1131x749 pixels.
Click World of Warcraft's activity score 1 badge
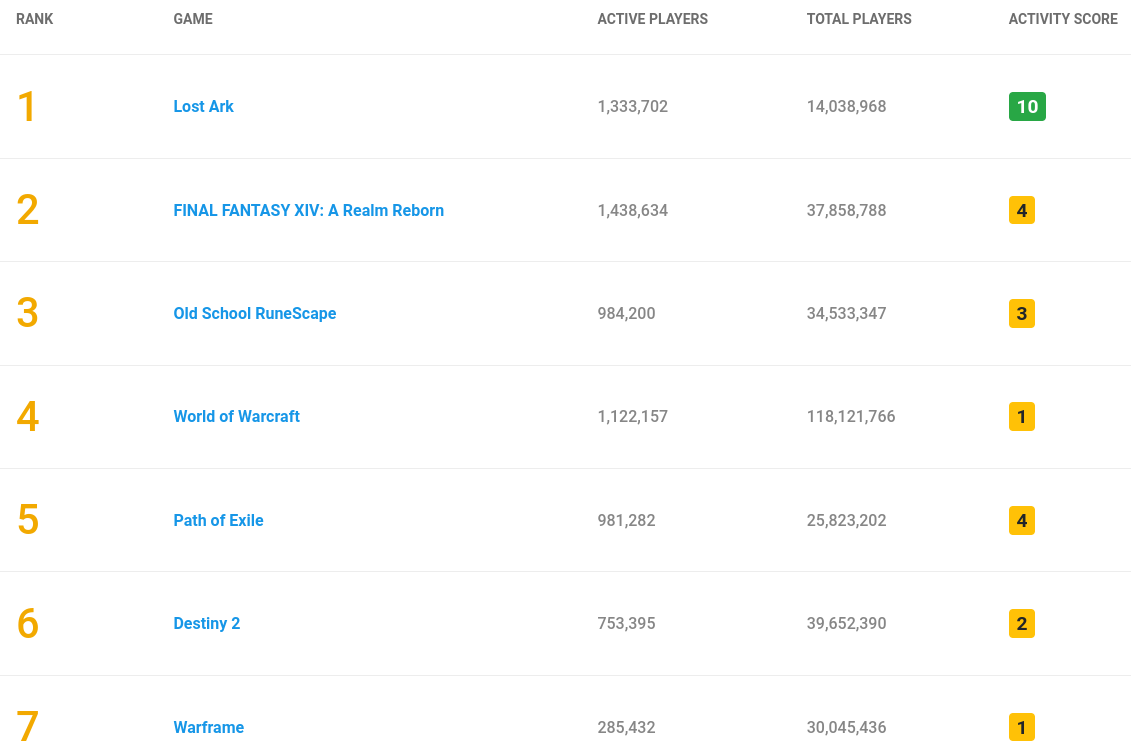[1021, 416]
